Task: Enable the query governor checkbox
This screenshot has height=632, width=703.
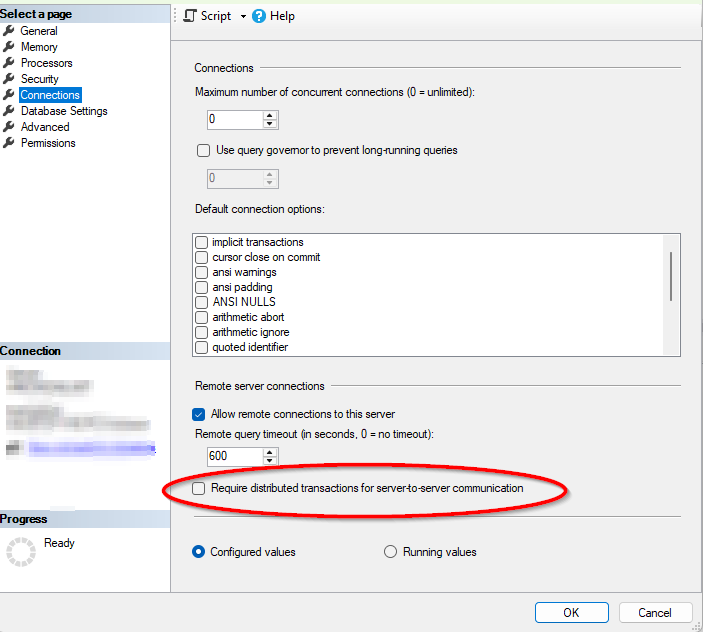Action: pos(203,151)
